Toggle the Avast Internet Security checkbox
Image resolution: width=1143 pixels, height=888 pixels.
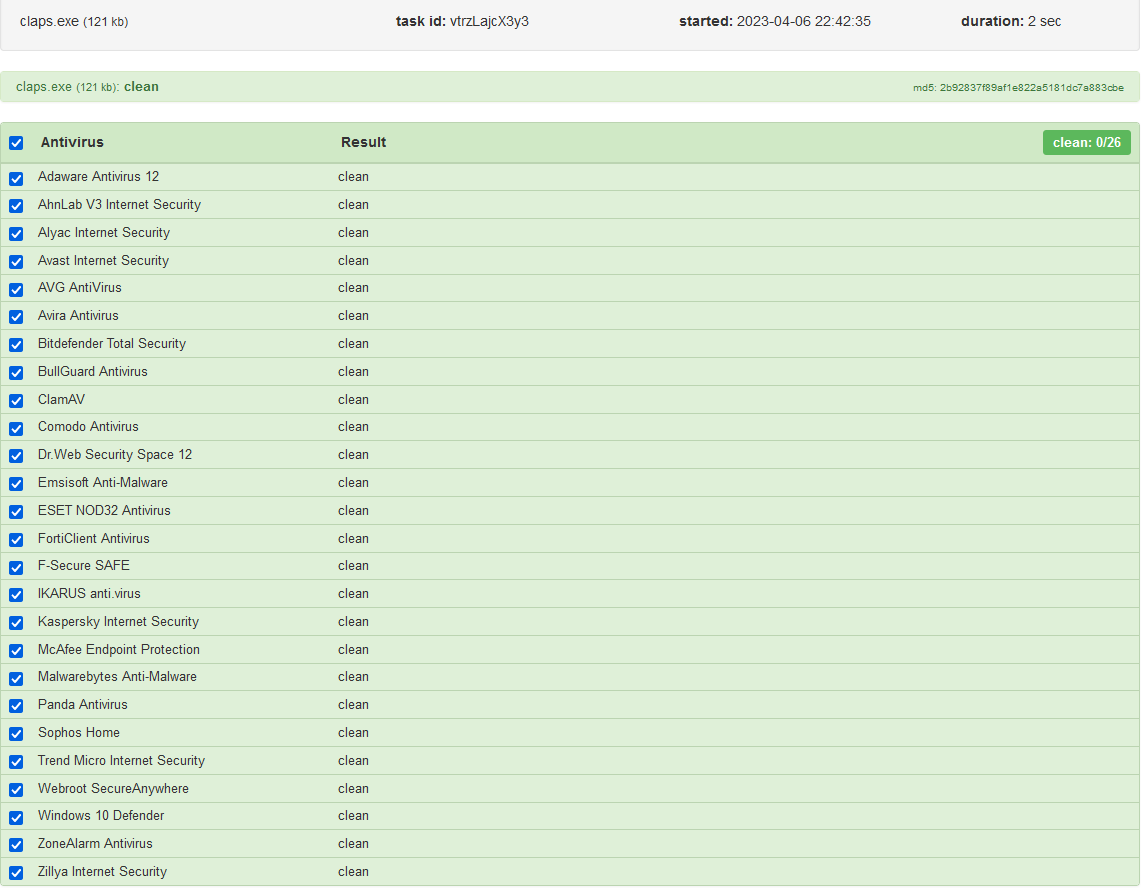pyautogui.click(x=16, y=262)
